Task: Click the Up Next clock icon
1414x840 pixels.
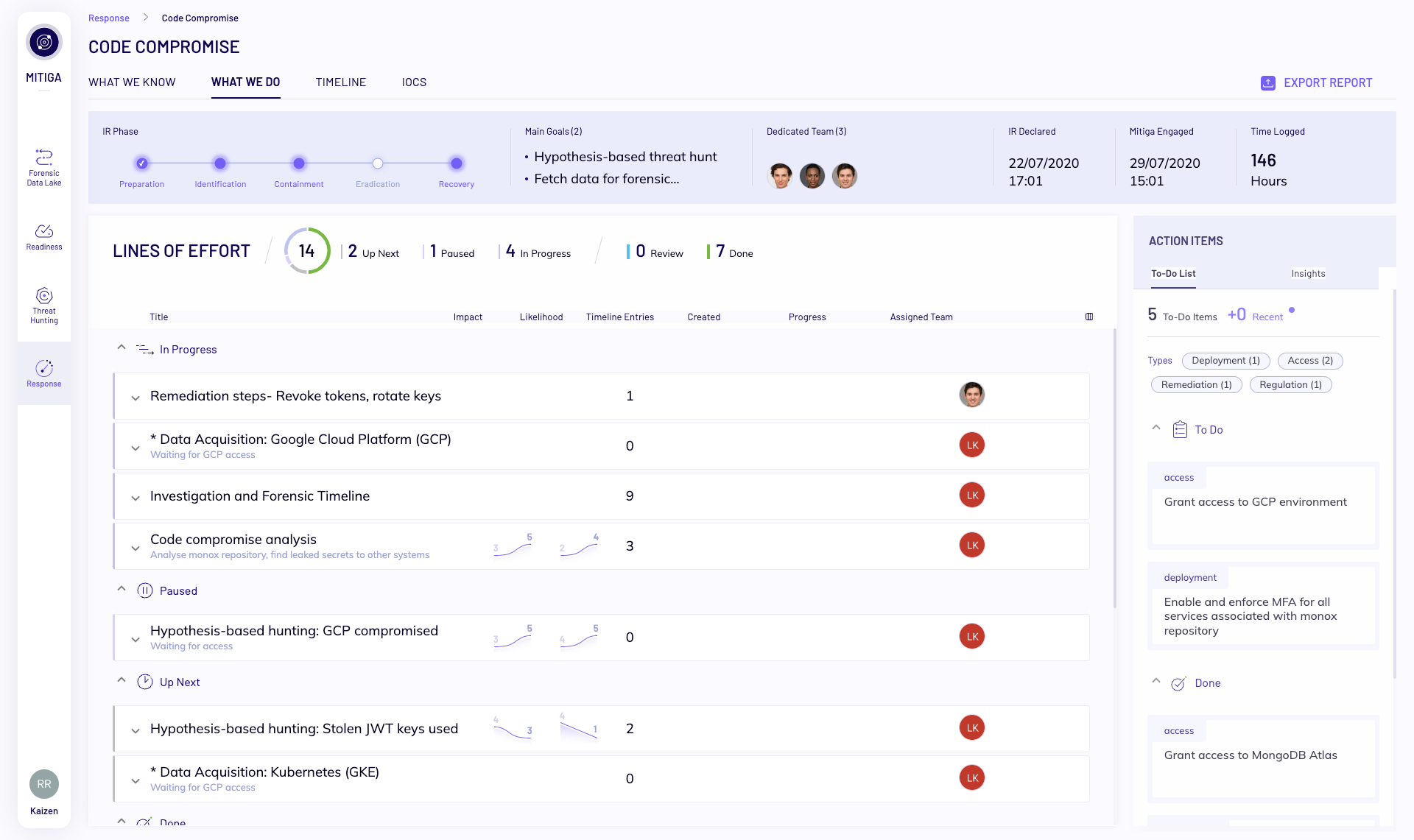Action: 145,681
